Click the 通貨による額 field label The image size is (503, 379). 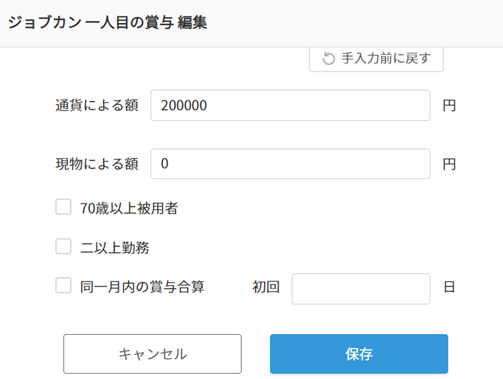[97, 105]
